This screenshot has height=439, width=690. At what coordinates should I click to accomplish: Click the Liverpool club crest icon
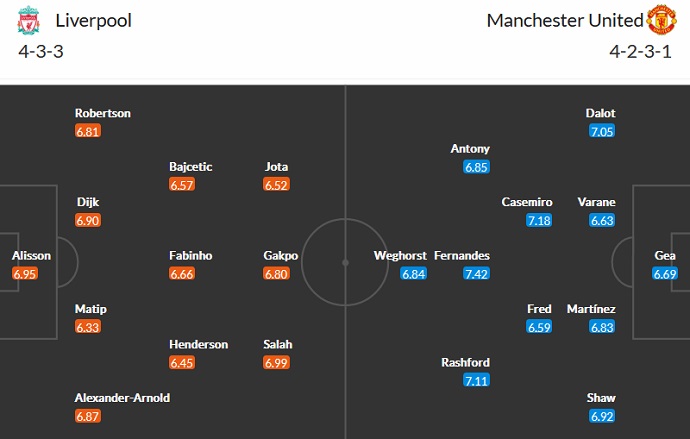[30, 20]
